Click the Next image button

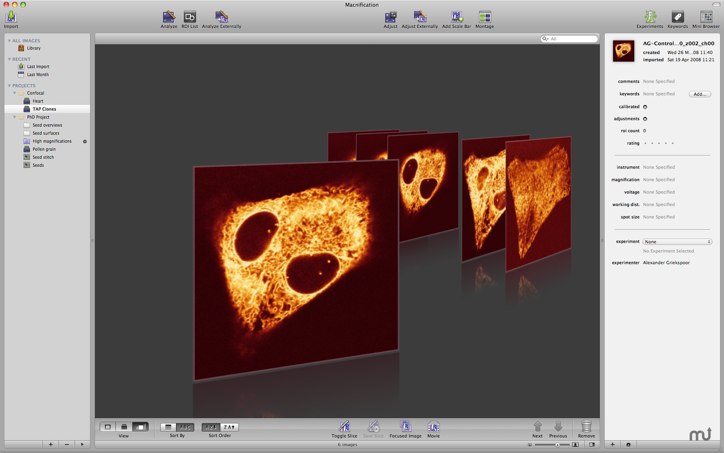pyautogui.click(x=538, y=427)
